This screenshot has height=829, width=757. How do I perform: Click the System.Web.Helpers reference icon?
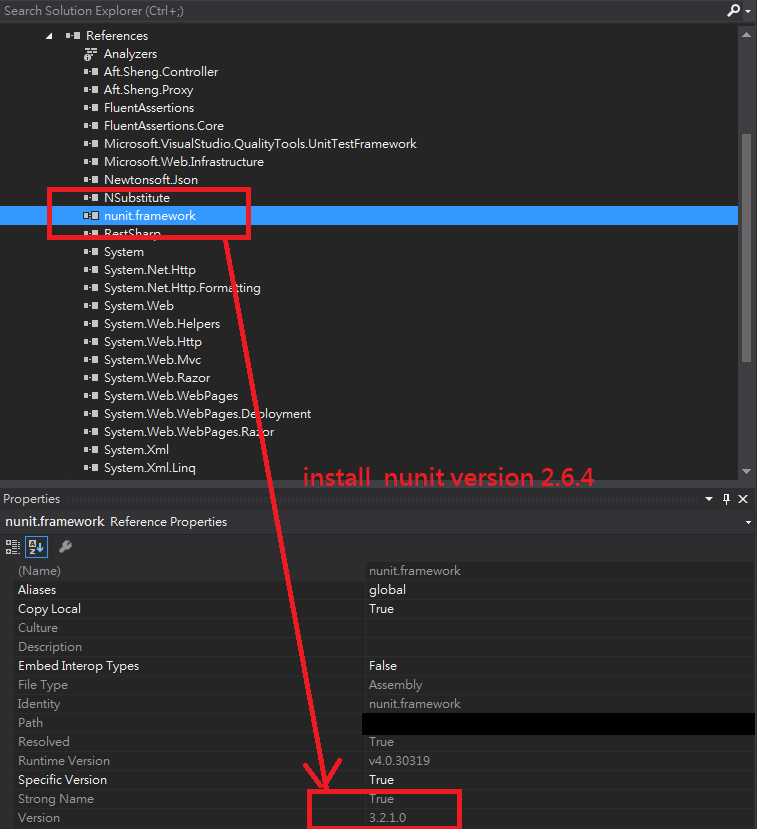coord(91,323)
